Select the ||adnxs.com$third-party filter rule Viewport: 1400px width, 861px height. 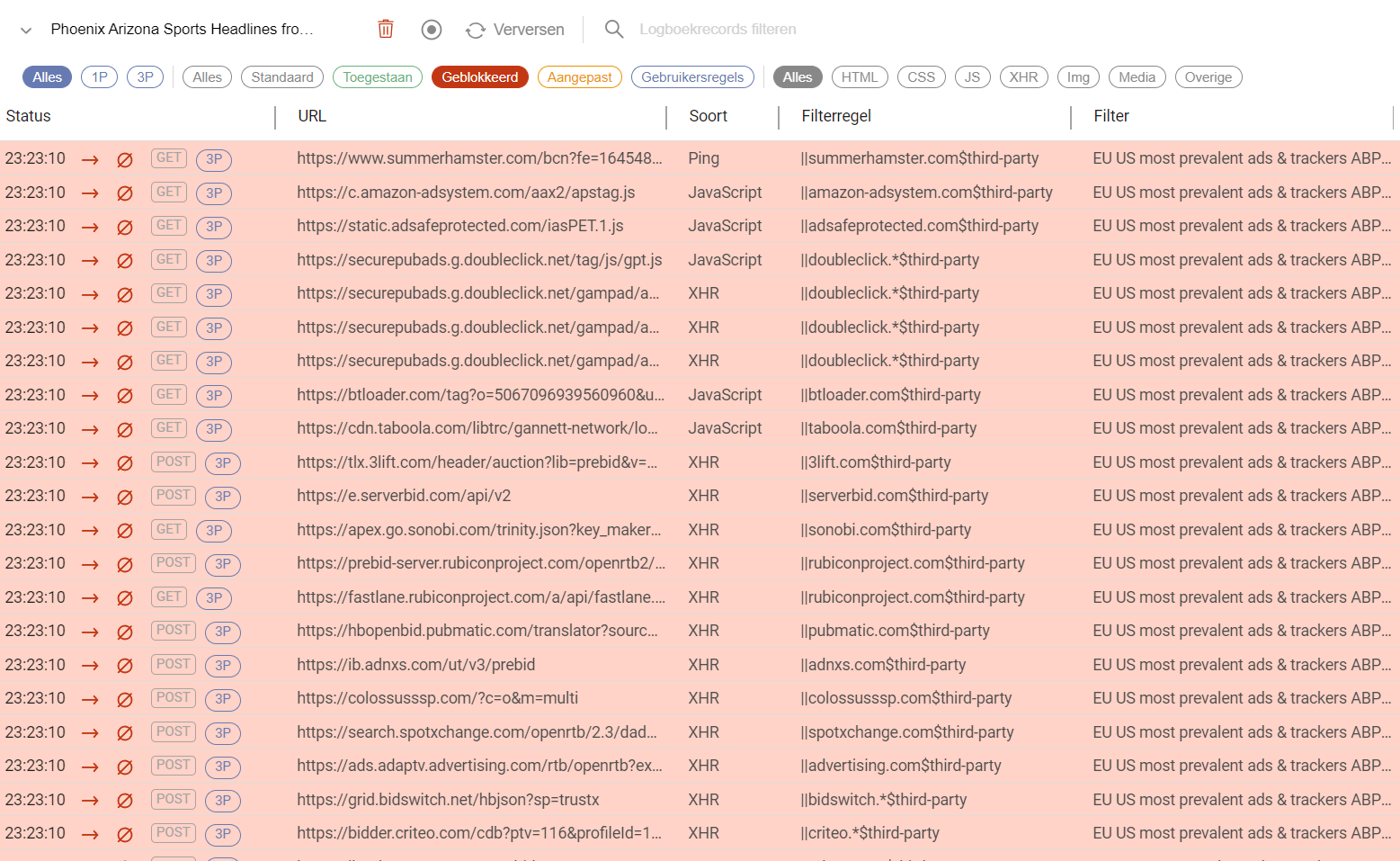pyautogui.click(x=883, y=665)
